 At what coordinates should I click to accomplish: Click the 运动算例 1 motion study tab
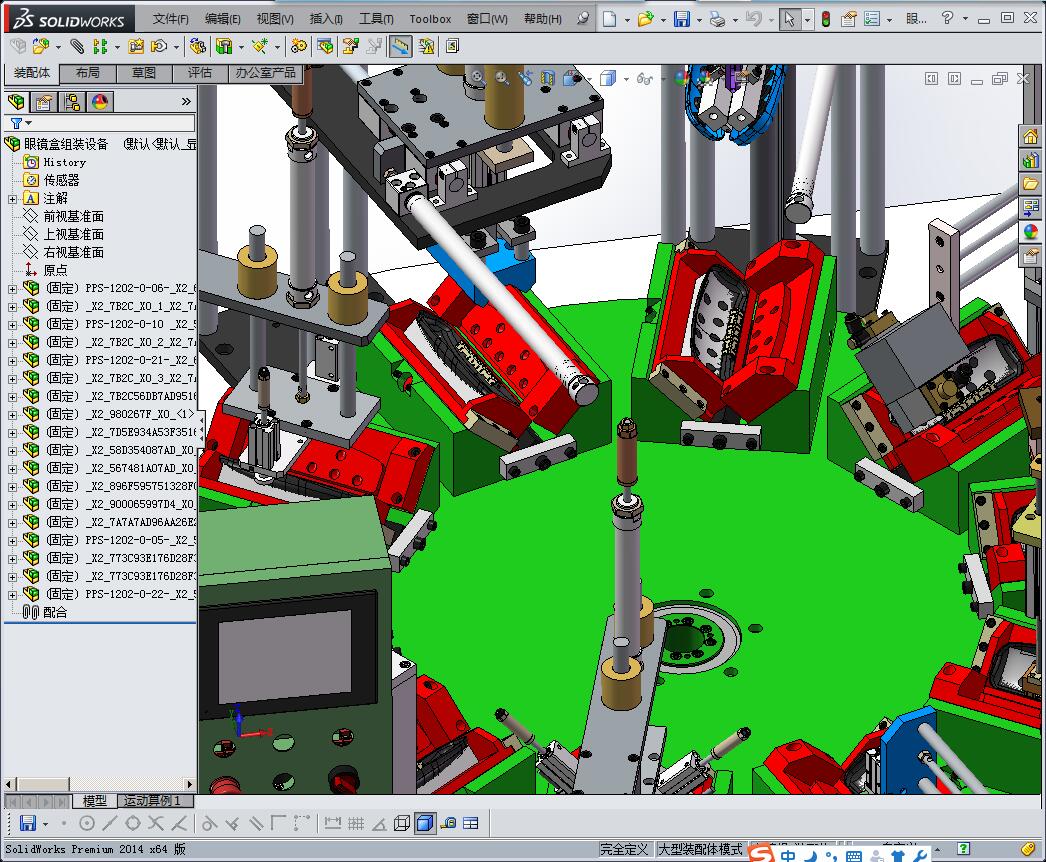tap(152, 801)
